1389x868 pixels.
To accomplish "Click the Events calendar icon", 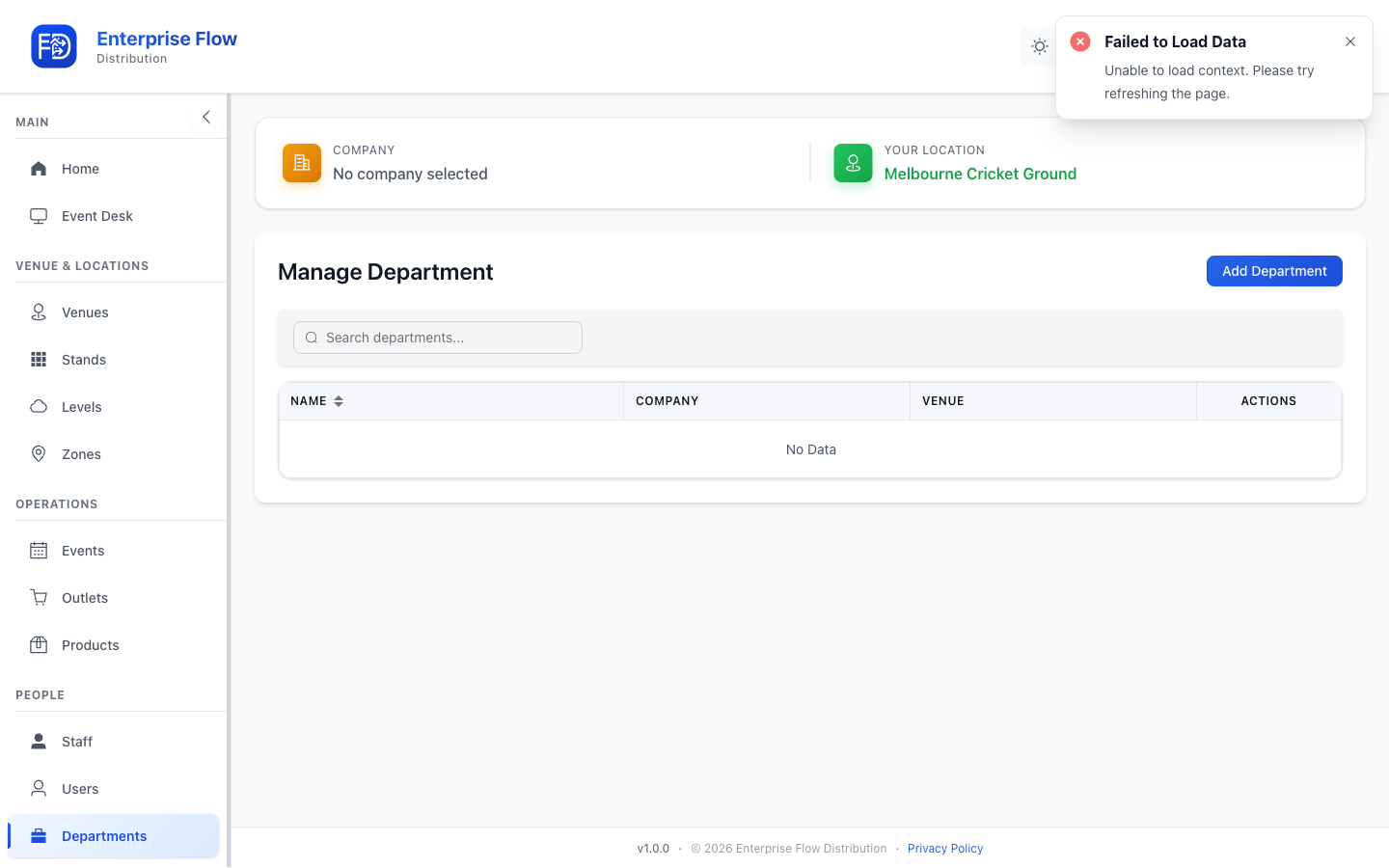I will (x=39, y=551).
